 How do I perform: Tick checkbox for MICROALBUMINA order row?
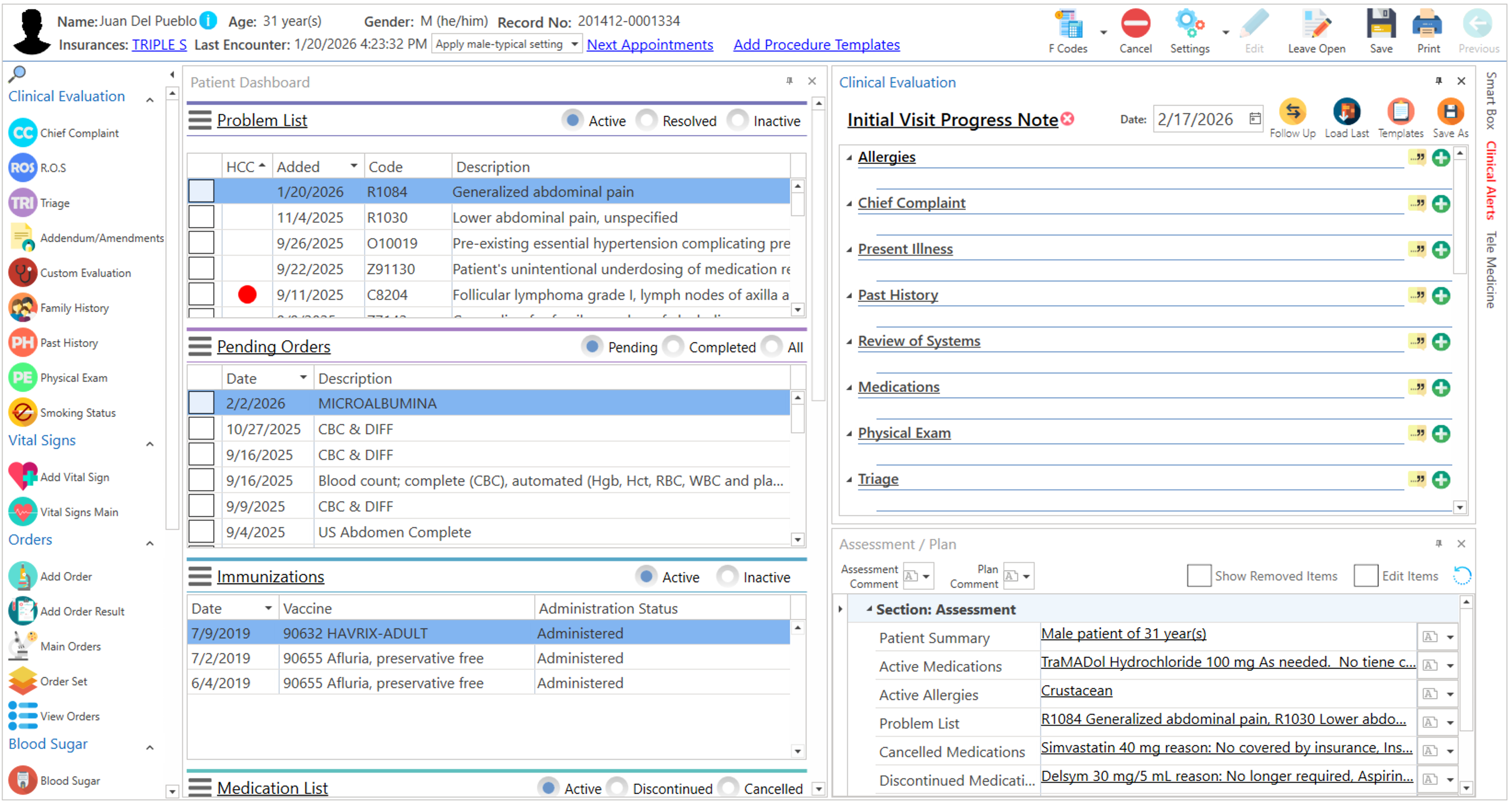[201, 403]
